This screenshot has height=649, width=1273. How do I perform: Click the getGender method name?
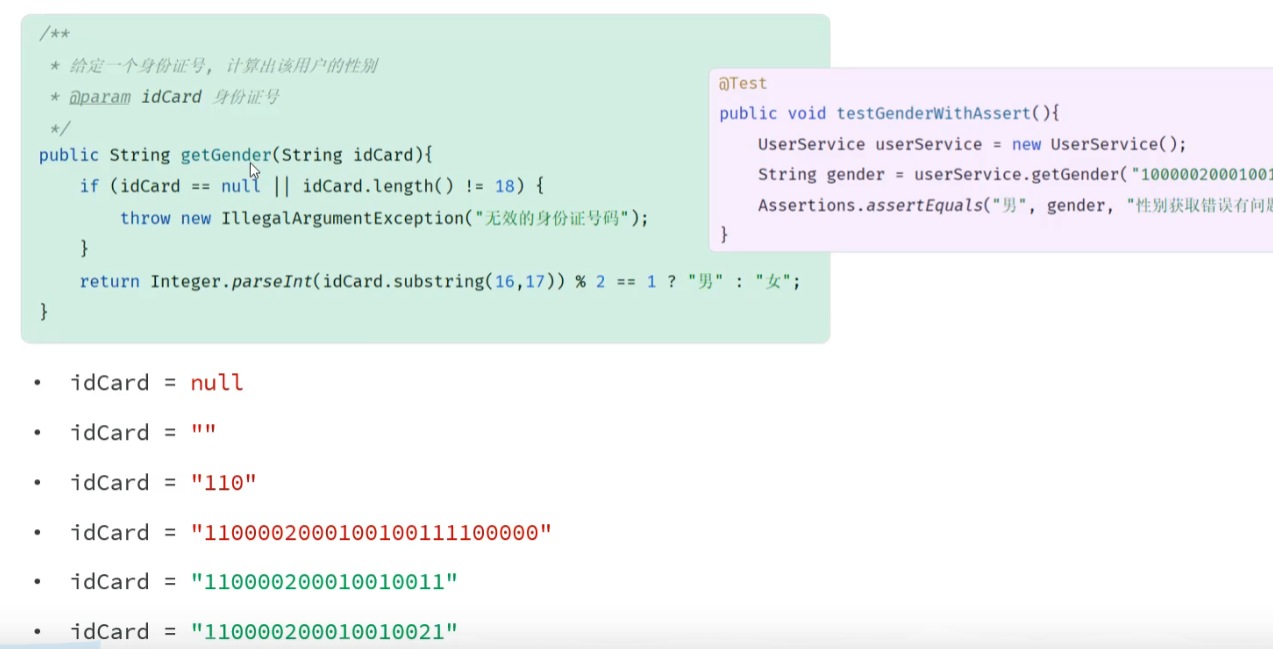(226, 155)
